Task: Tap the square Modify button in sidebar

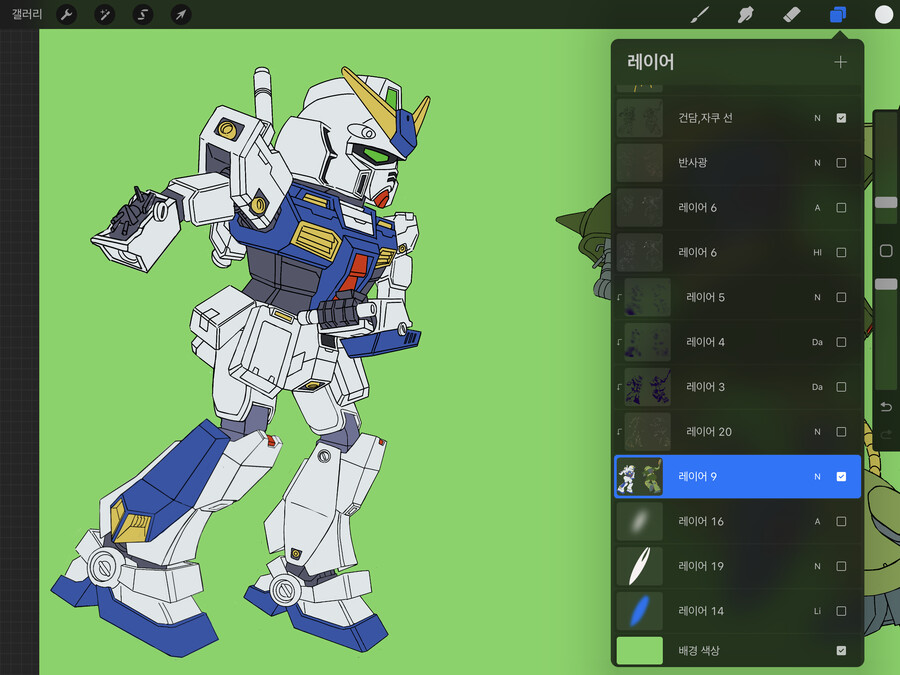Action: click(x=886, y=251)
